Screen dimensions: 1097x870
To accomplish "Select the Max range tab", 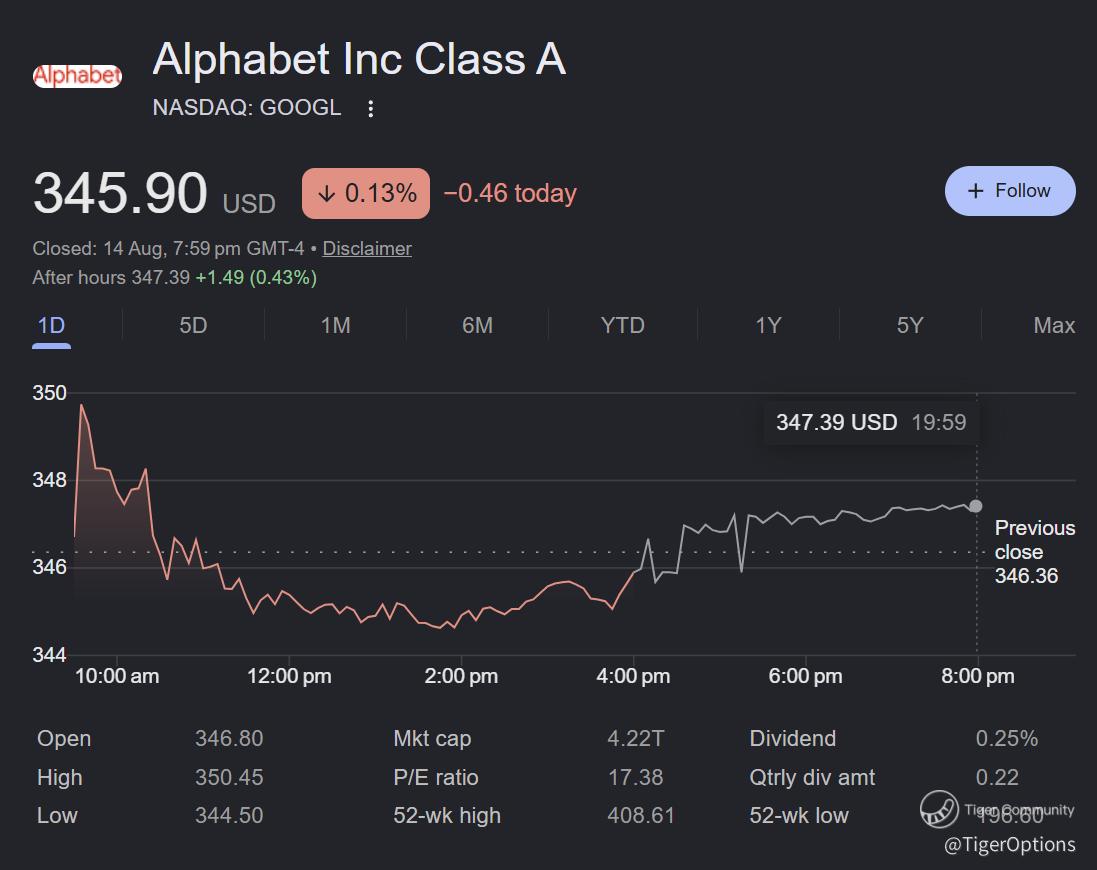I will 1054,326.
